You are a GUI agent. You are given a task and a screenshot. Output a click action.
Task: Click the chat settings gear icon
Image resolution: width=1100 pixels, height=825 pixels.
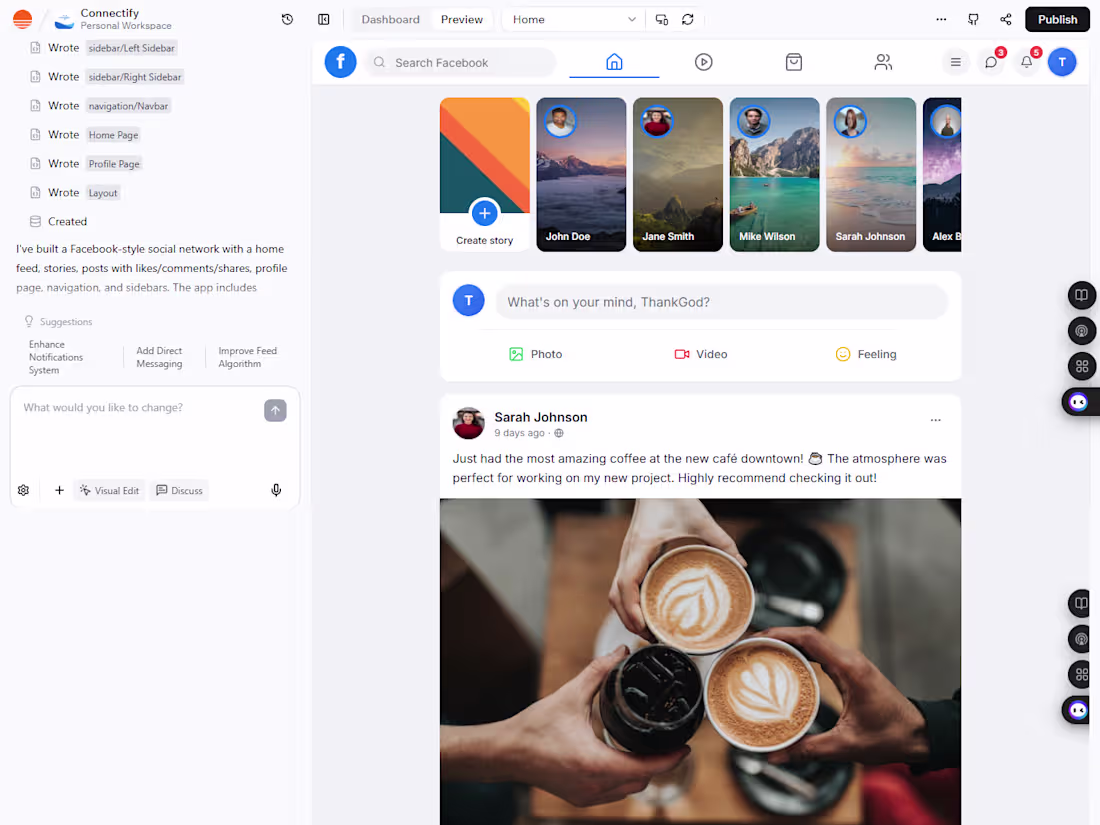[x=23, y=490]
